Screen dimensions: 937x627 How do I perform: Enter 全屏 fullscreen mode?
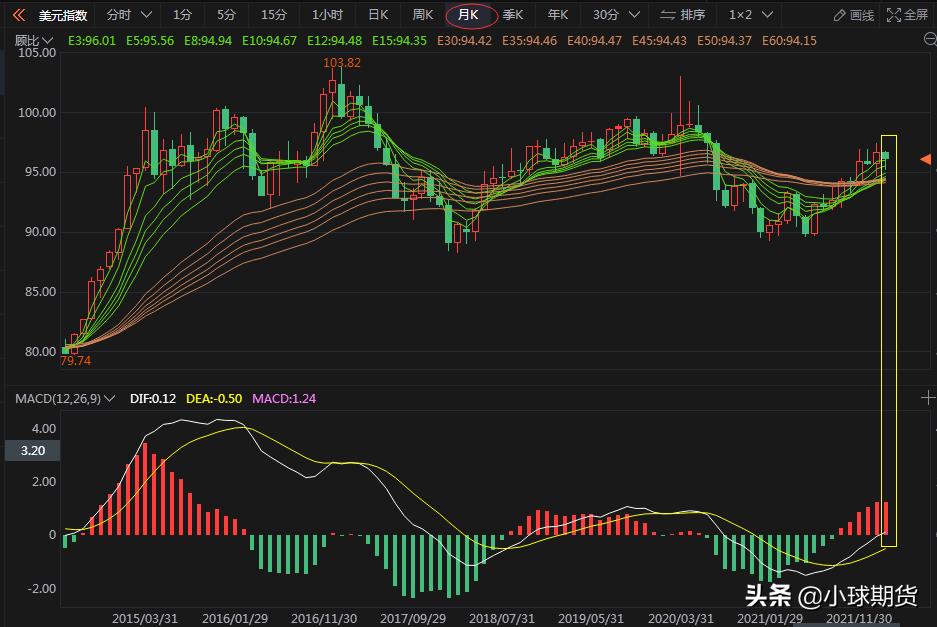click(x=907, y=16)
